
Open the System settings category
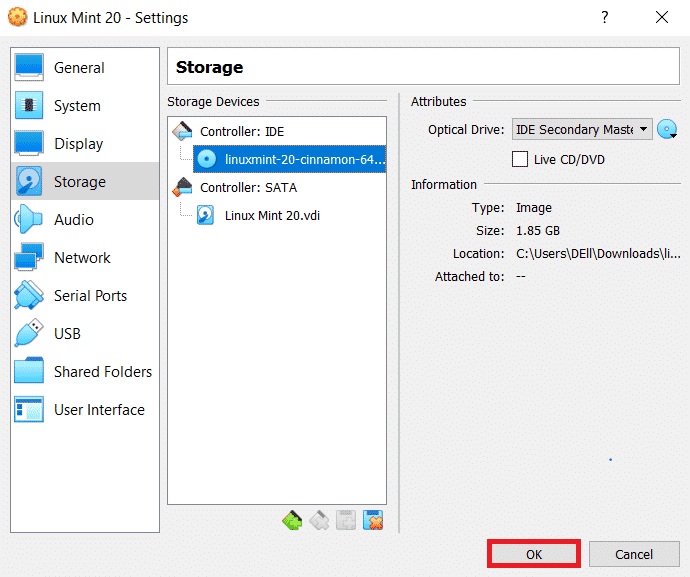77,106
